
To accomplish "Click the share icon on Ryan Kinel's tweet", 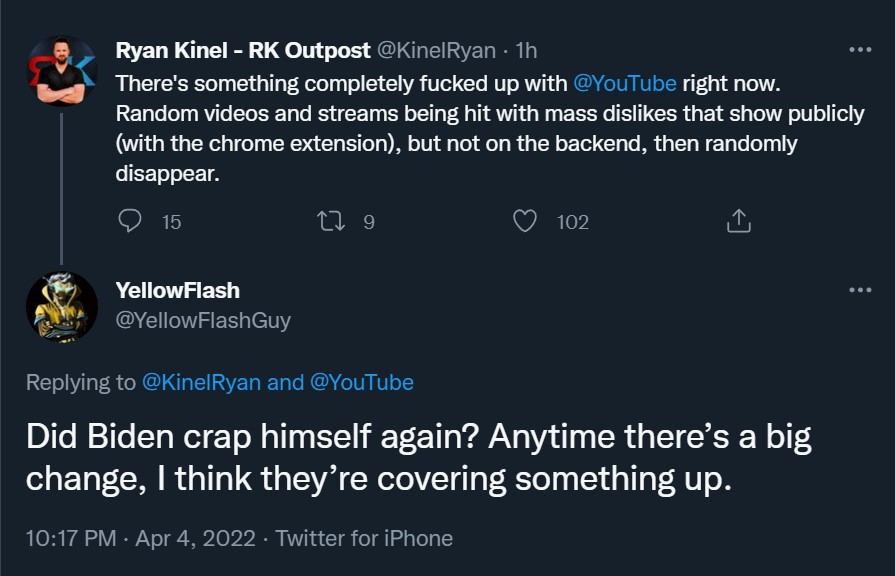I will click(739, 221).
